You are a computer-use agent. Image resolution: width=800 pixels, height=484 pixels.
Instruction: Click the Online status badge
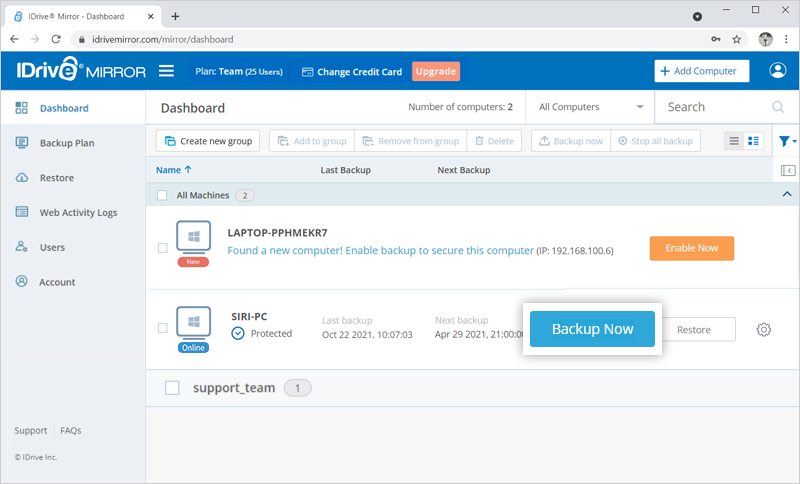tap(193, 348)
